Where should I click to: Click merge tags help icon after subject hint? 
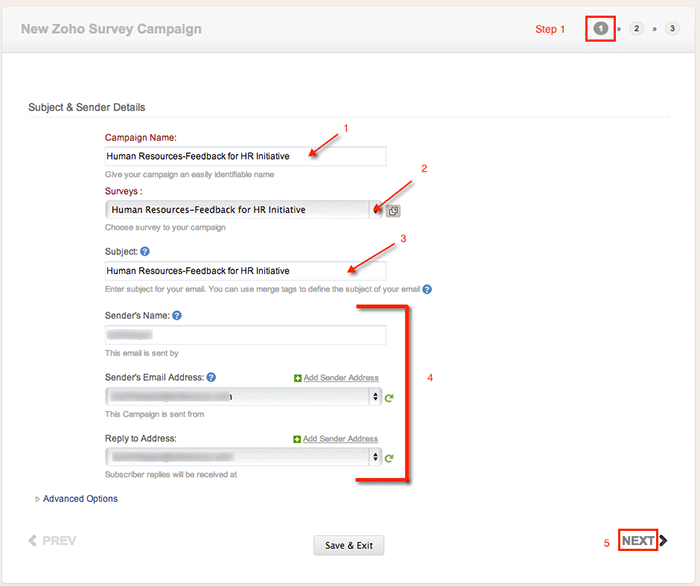[427, 289]
